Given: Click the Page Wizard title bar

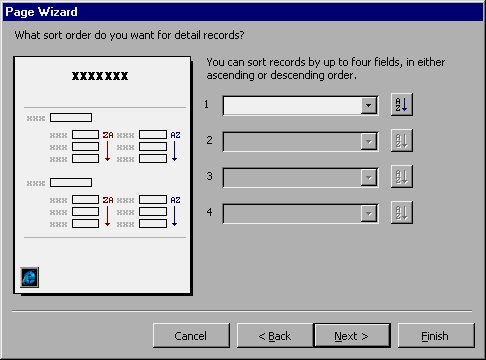Looking at the screenshot, I should pos(243,12).
